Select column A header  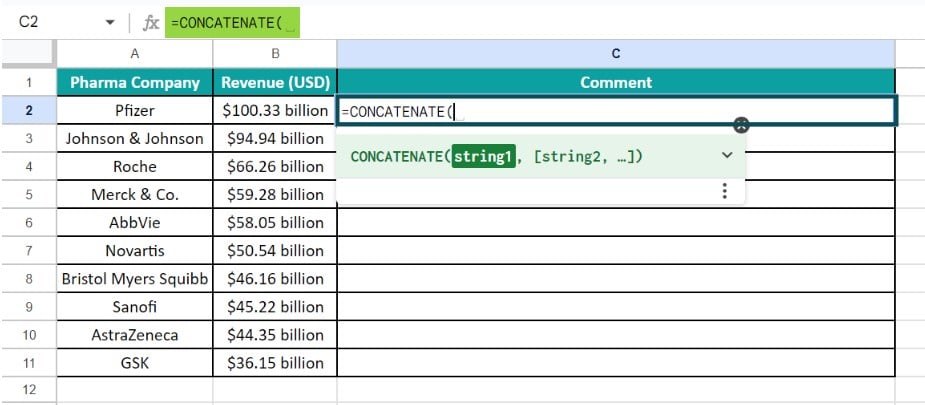[x=135, y=54]
